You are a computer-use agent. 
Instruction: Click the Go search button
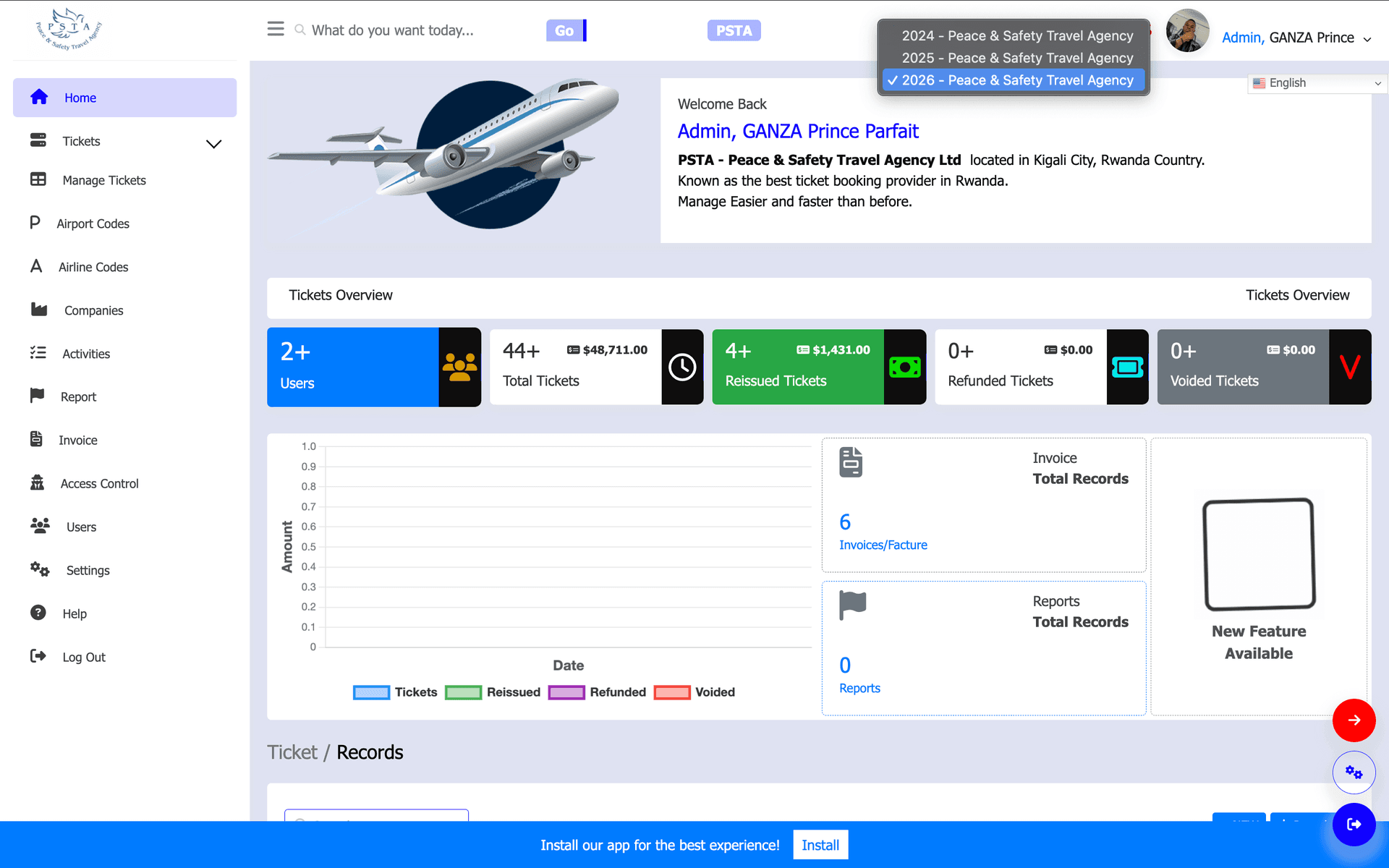click(565, 30)
